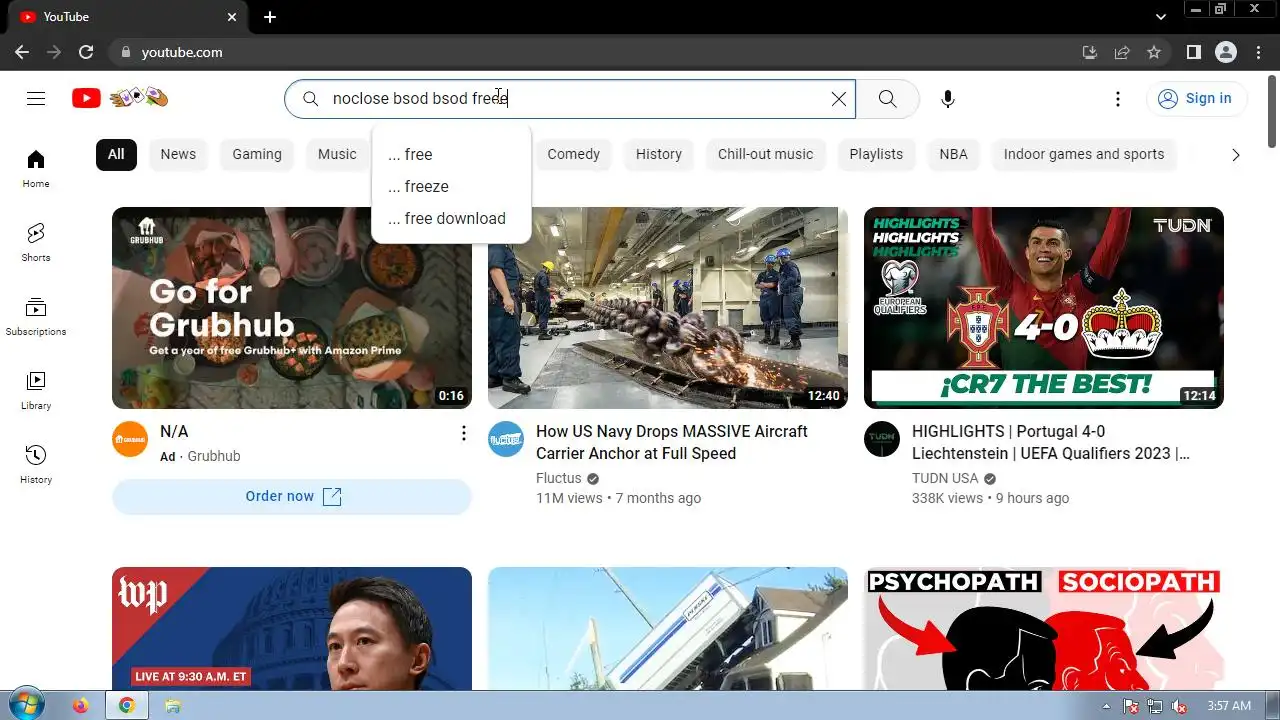Select the NBA category chip
This screenshot has height=720, width=1280.
(953, 154)
